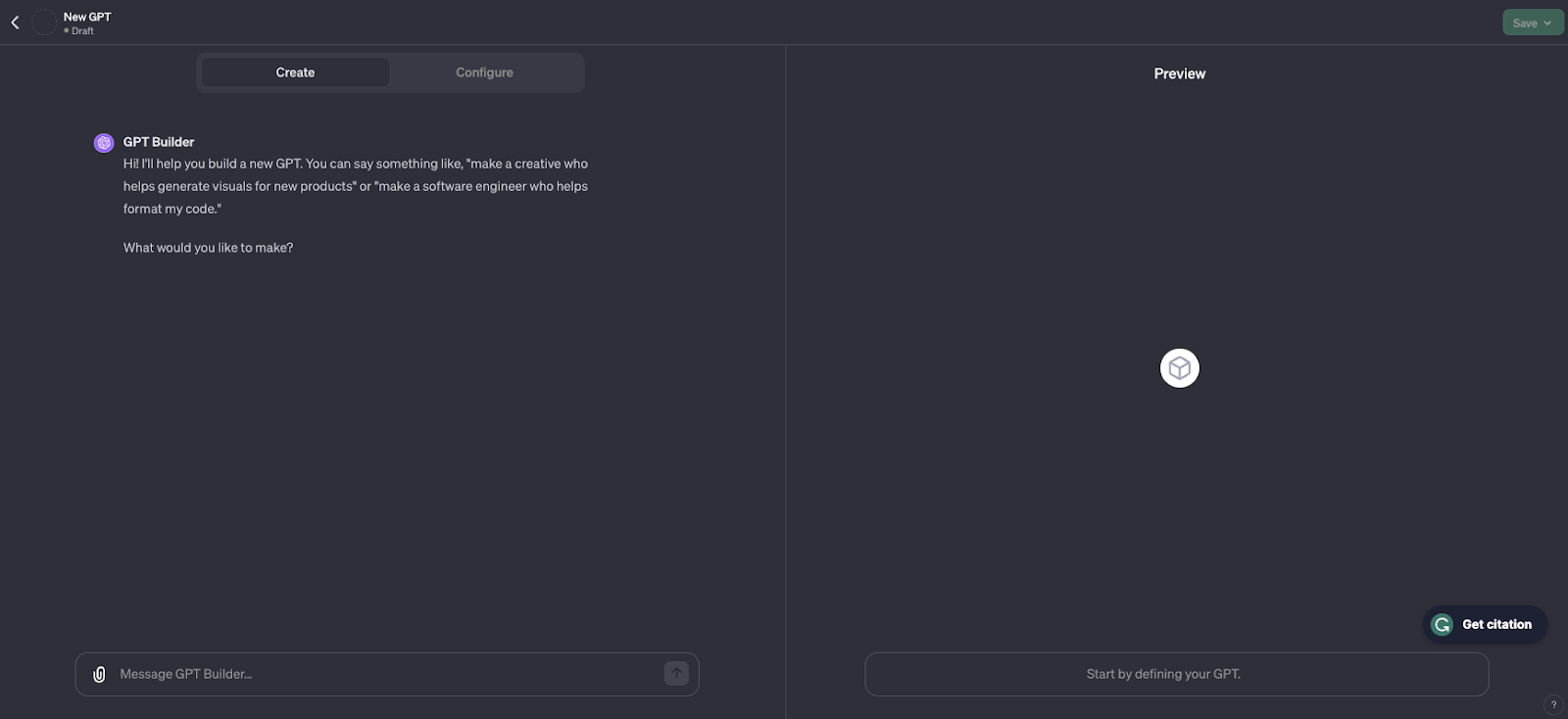Click the 'New GPT' title text
The height and width of the screenshot is (719, 1568).
pyautogui.click(x=87, y=17)
